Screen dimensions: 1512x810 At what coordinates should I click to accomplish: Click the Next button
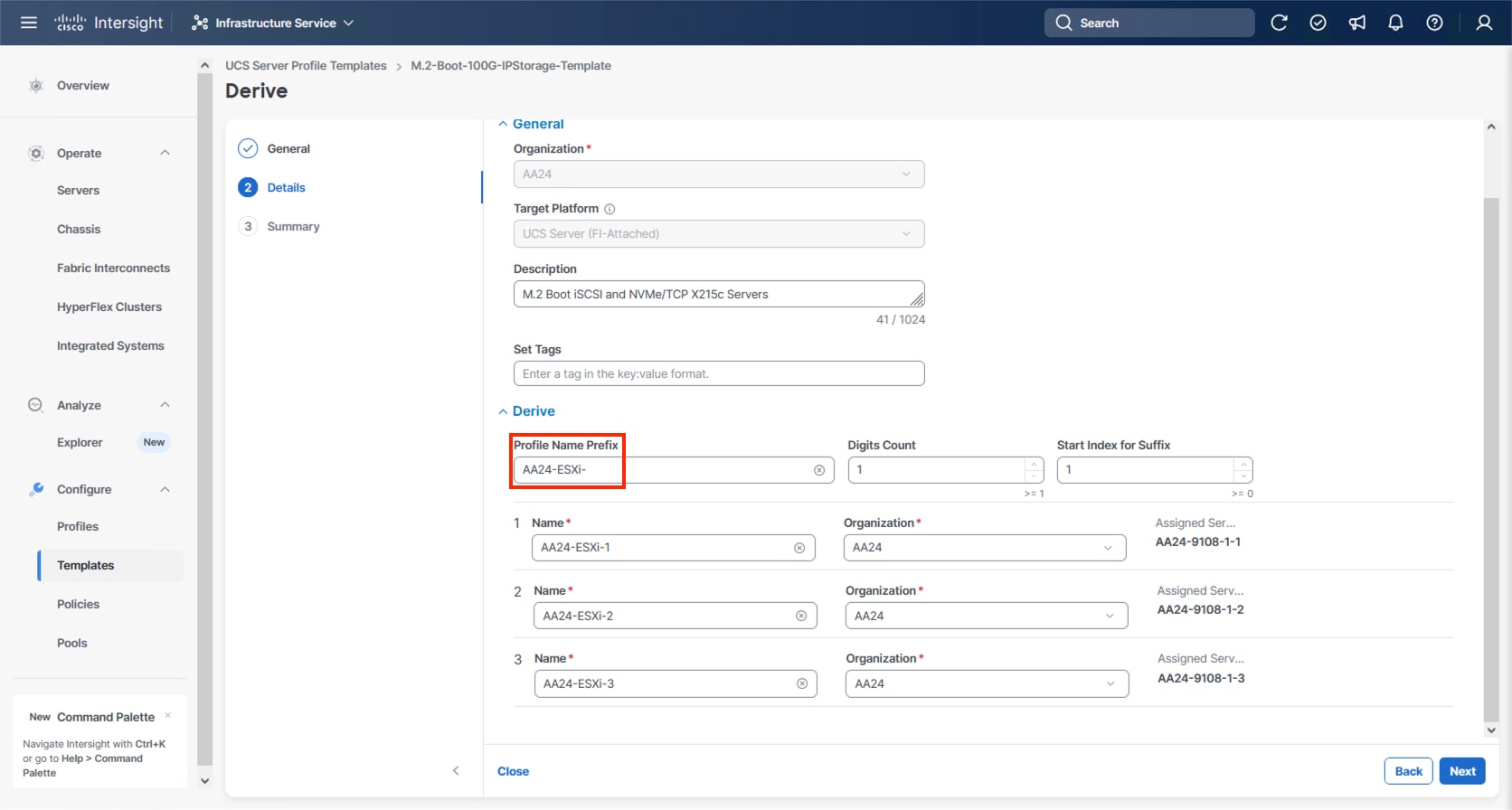1461,771
